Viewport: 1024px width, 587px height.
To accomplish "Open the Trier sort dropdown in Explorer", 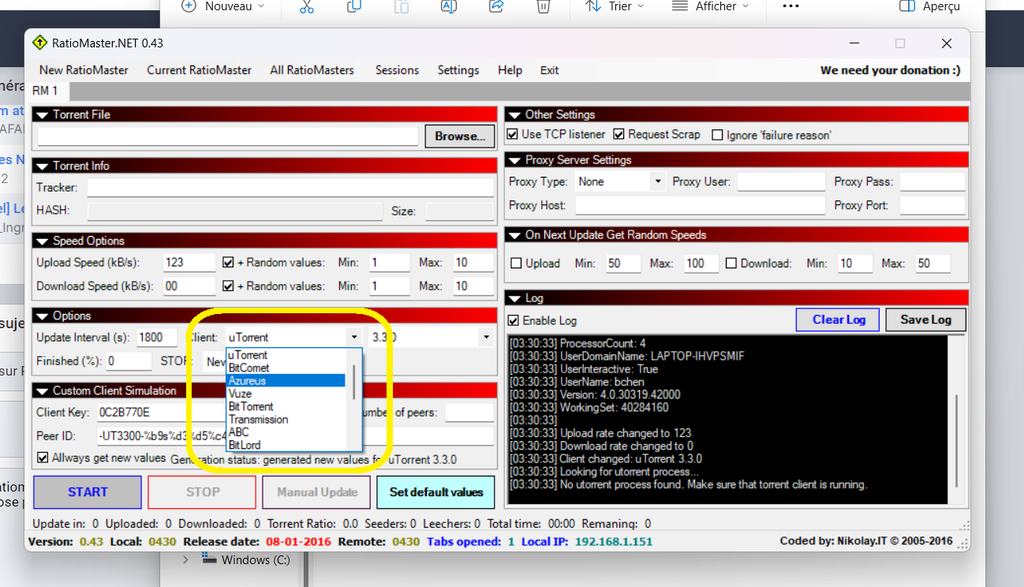I will (615, 7).
